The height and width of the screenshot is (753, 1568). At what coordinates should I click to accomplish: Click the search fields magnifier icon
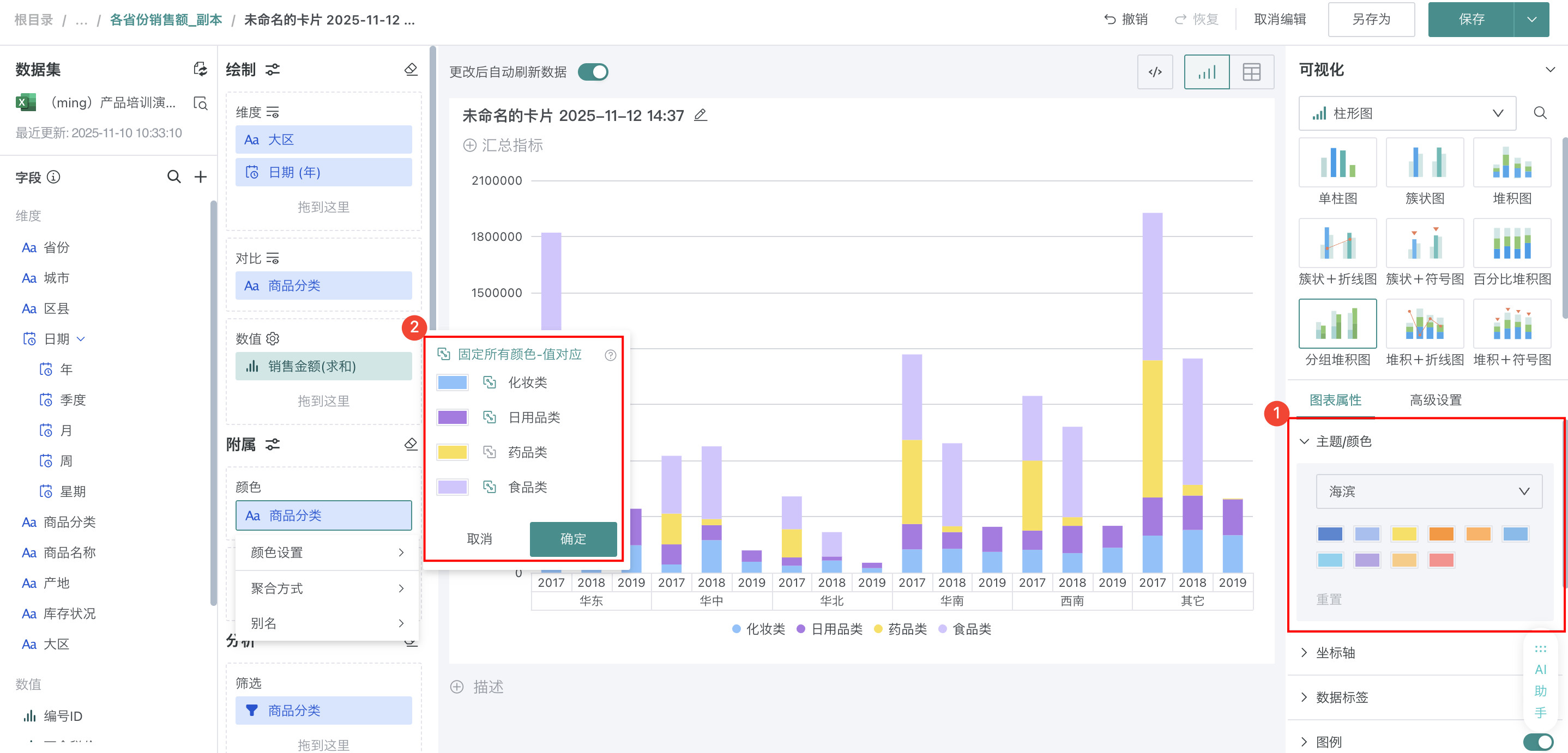[174, 177]
